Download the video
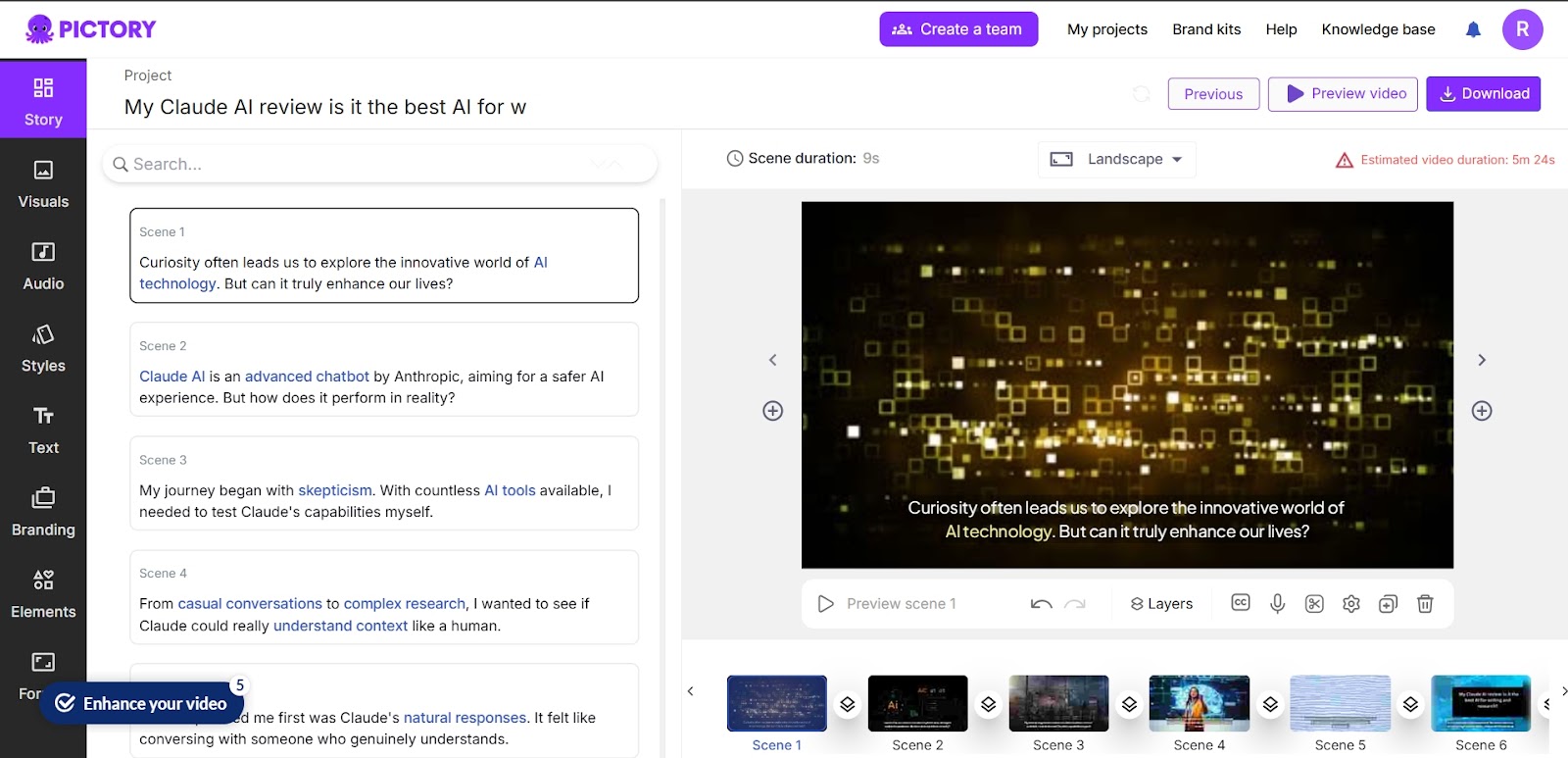This screenshot has height=758, width=1568. click(1483, 94)
